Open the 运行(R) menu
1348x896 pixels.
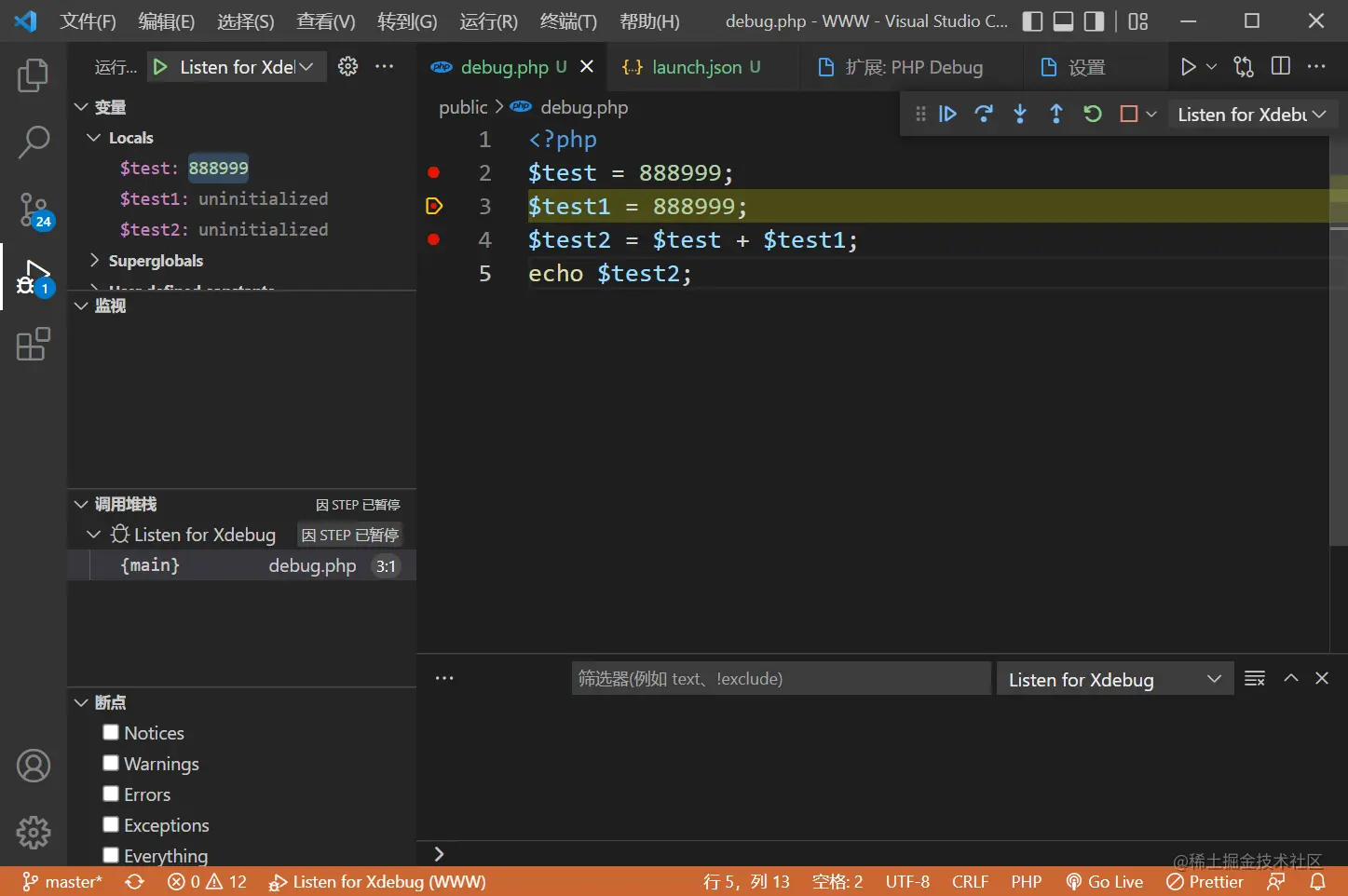[488, 21]
